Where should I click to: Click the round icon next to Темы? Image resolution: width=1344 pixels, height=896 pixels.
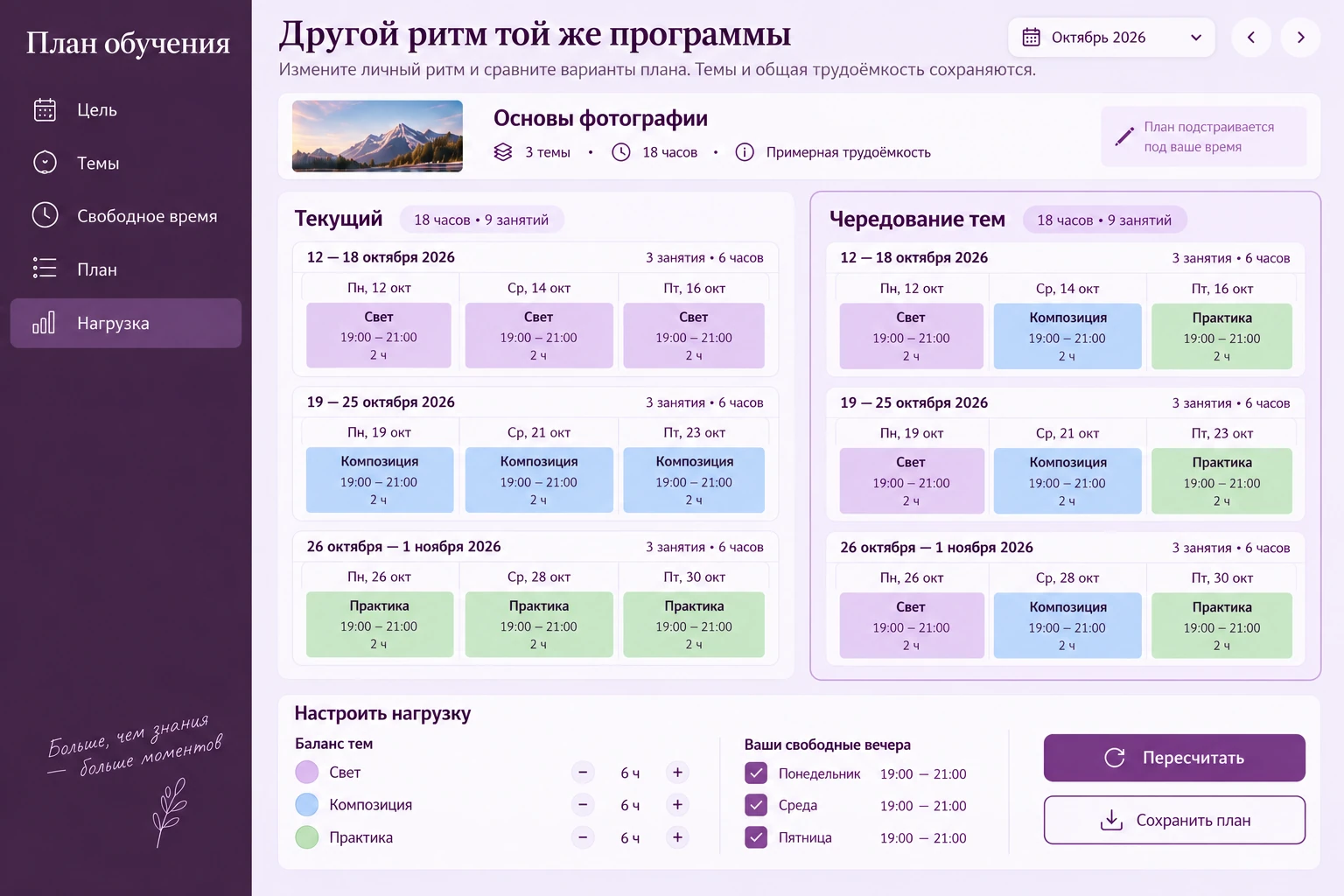(45, 163)
